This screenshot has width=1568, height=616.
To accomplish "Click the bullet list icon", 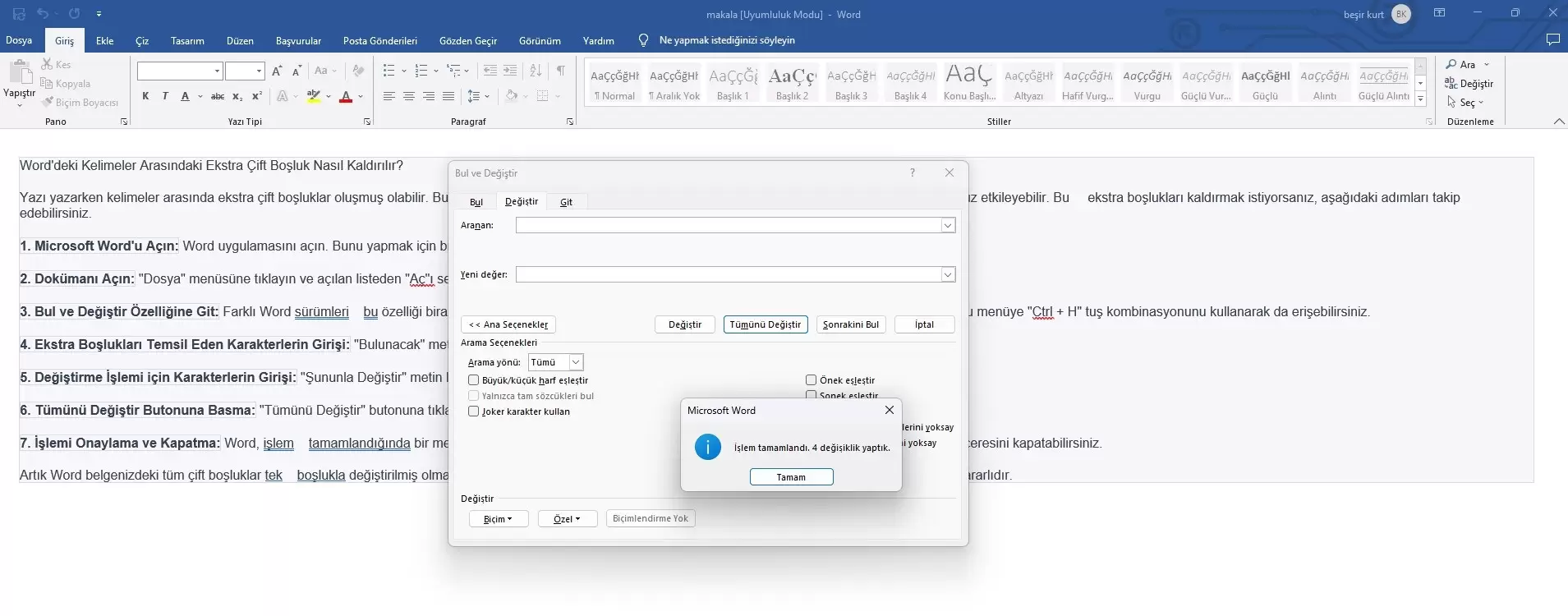I will tap(389, 71).
